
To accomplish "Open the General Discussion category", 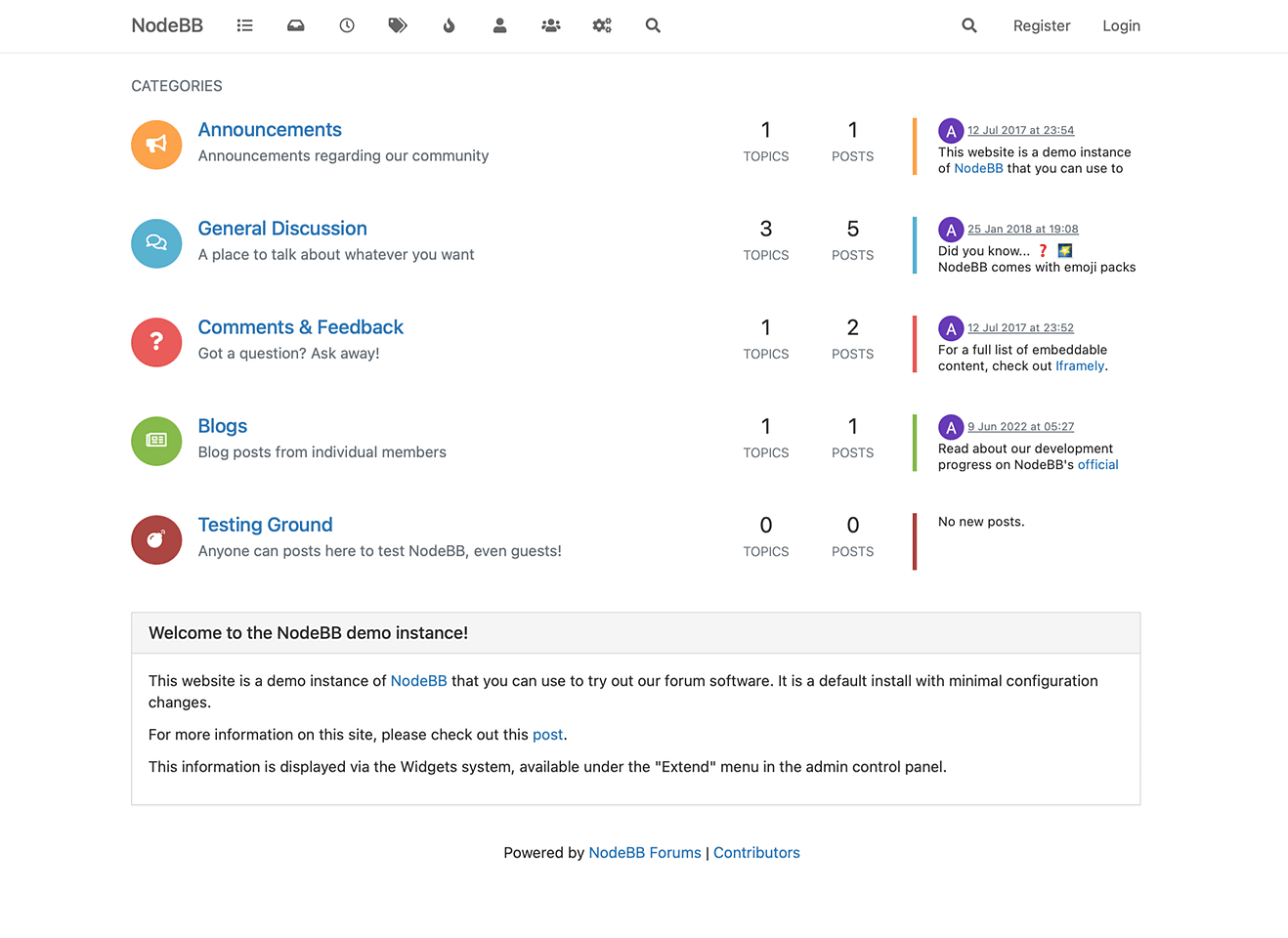I will pos(282,229).
